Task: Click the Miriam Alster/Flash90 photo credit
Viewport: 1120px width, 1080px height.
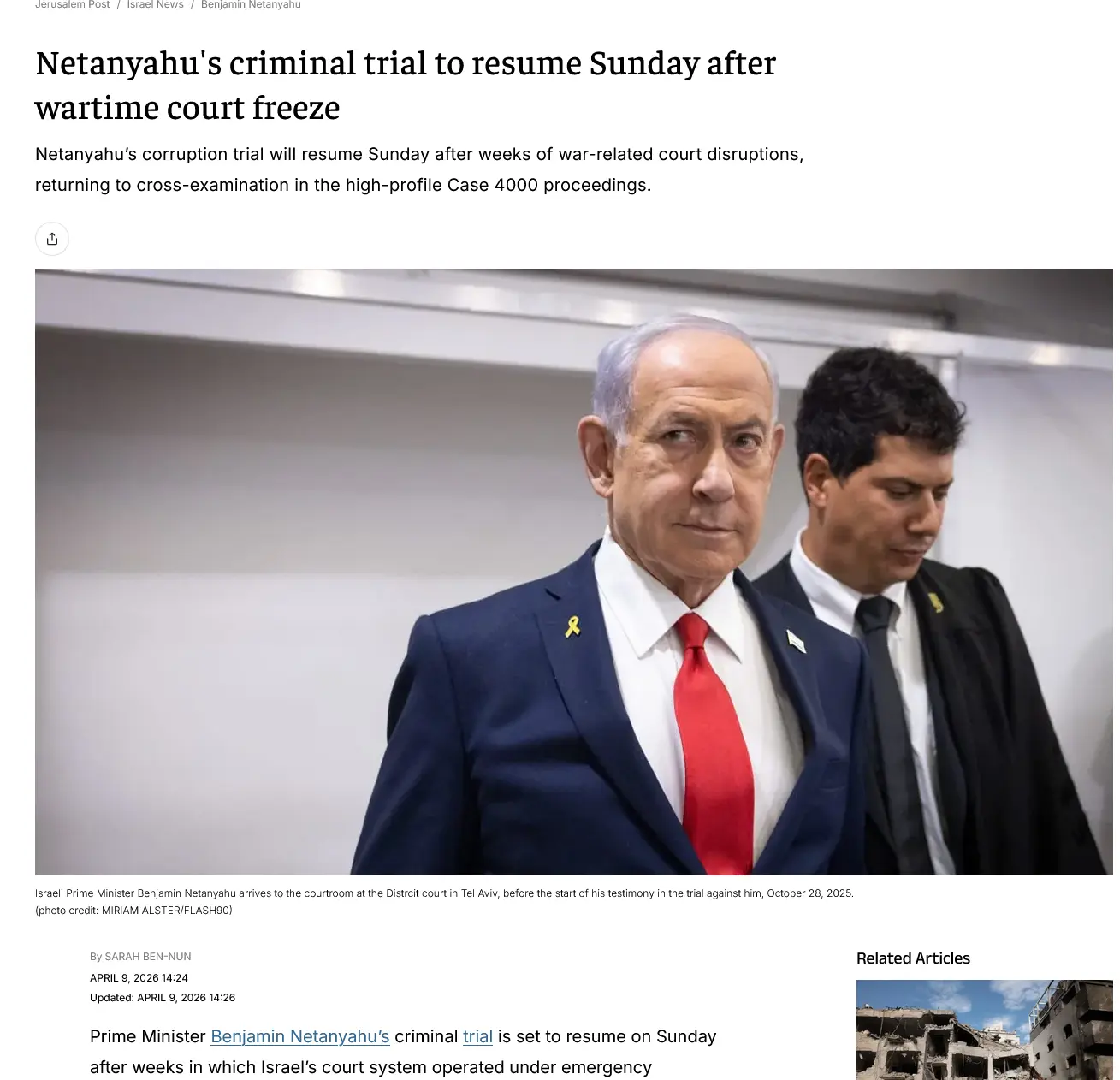Action: [133, 911]
